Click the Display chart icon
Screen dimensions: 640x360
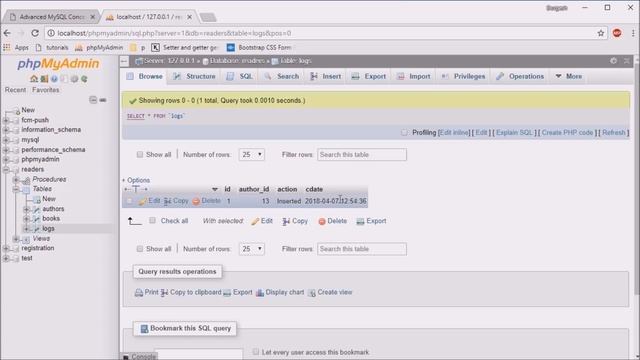pos(260,293)
